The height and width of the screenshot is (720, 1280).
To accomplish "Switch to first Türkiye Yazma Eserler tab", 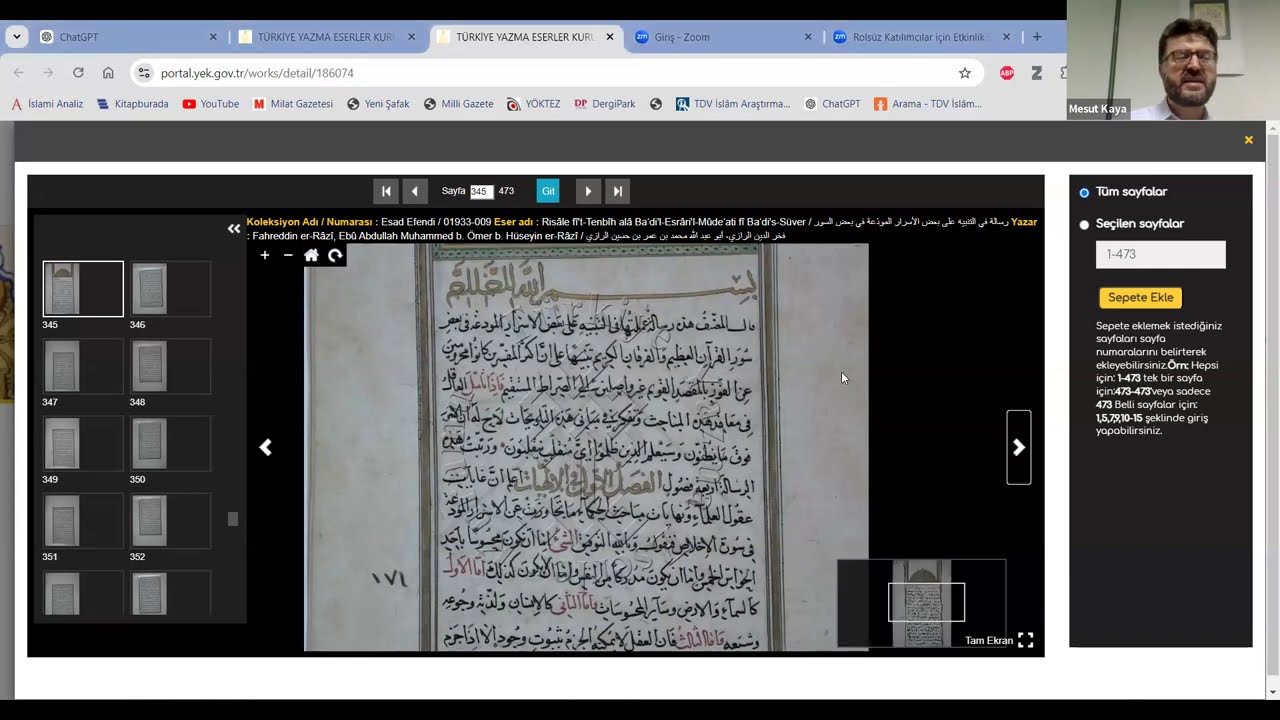I will [x=326, y=37].
